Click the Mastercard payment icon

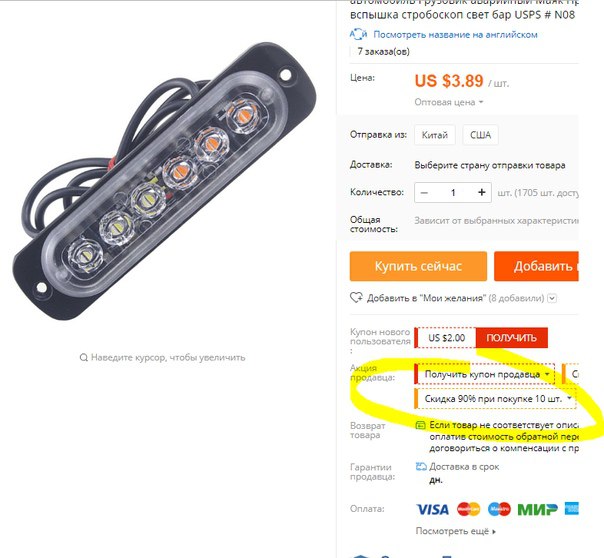click(468, 509)
